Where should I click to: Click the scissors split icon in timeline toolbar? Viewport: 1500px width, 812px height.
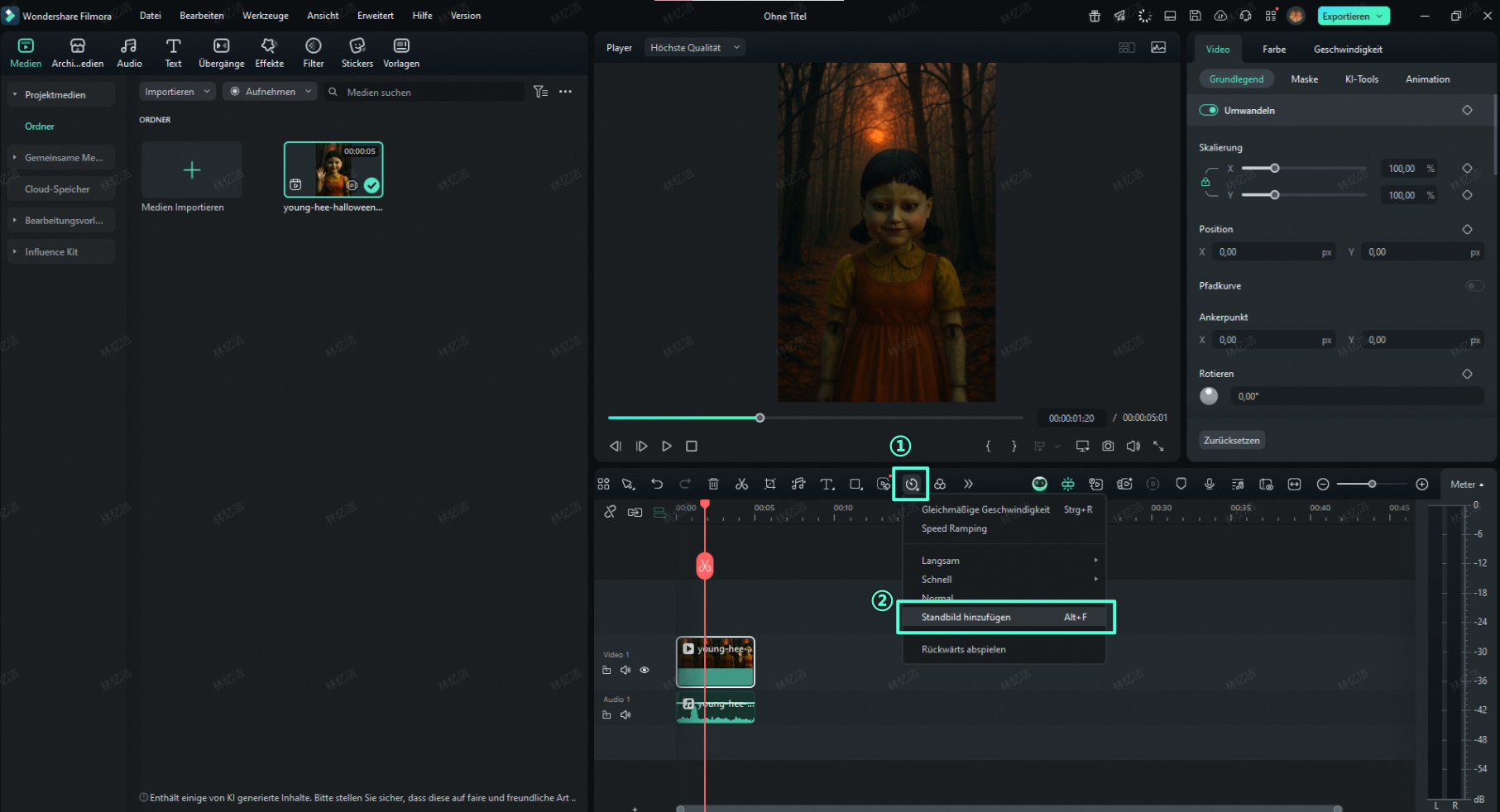click(741, 484)
